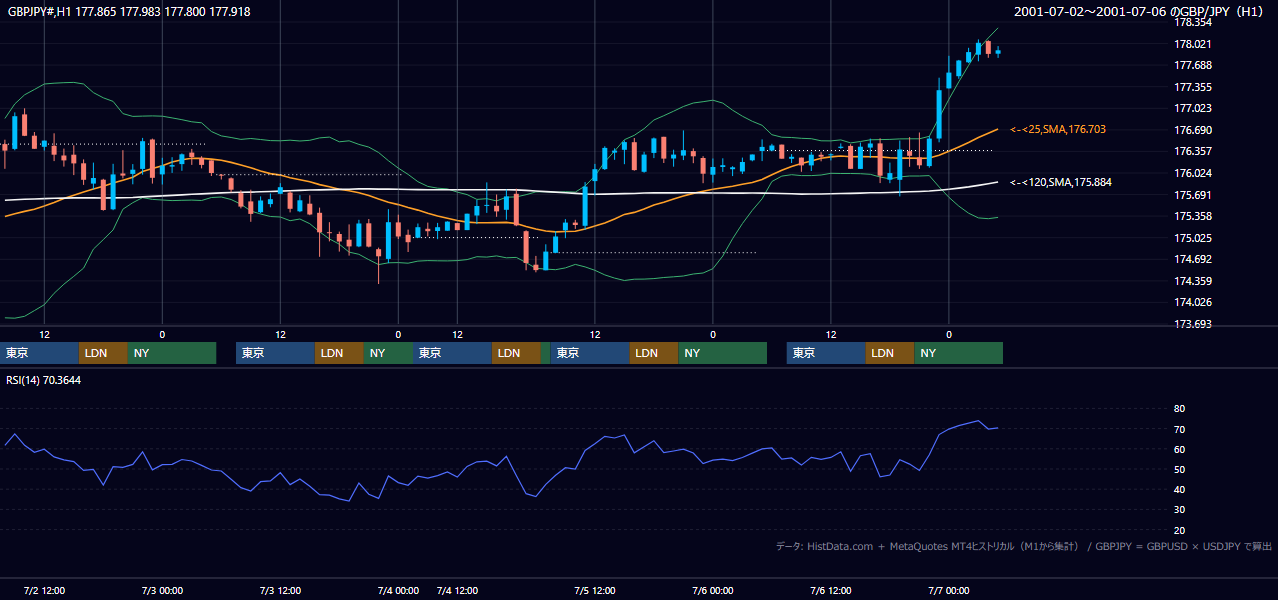1278x600 pixels.
Task: Click RSI axis level 80
Action: 1179,409
